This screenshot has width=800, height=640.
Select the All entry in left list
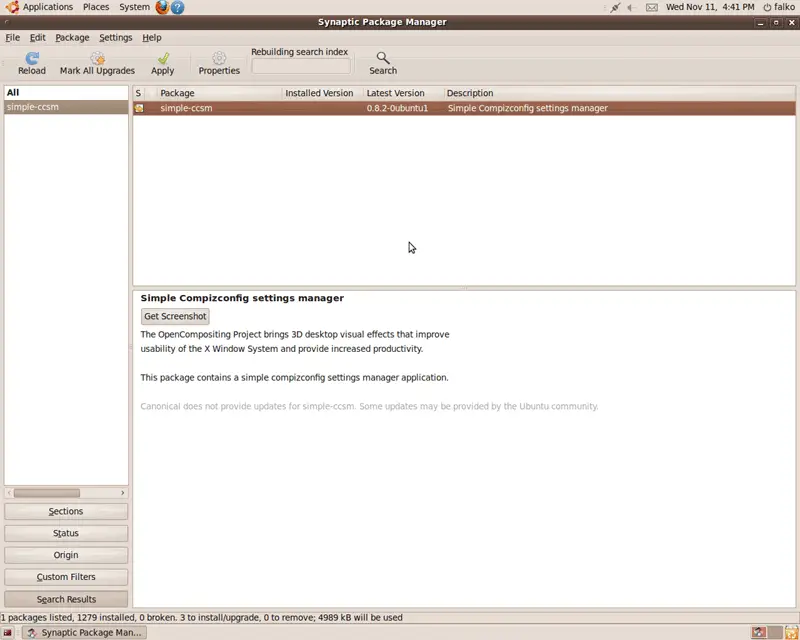pyautogui.click(x=66, y=93)
